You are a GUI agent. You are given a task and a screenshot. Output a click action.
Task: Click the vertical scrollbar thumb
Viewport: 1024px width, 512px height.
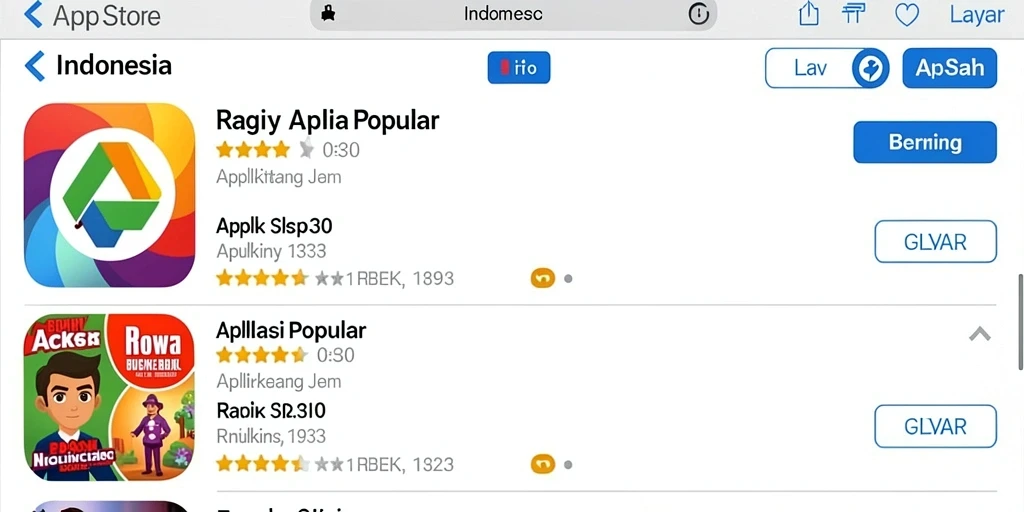coord(1021,322)
